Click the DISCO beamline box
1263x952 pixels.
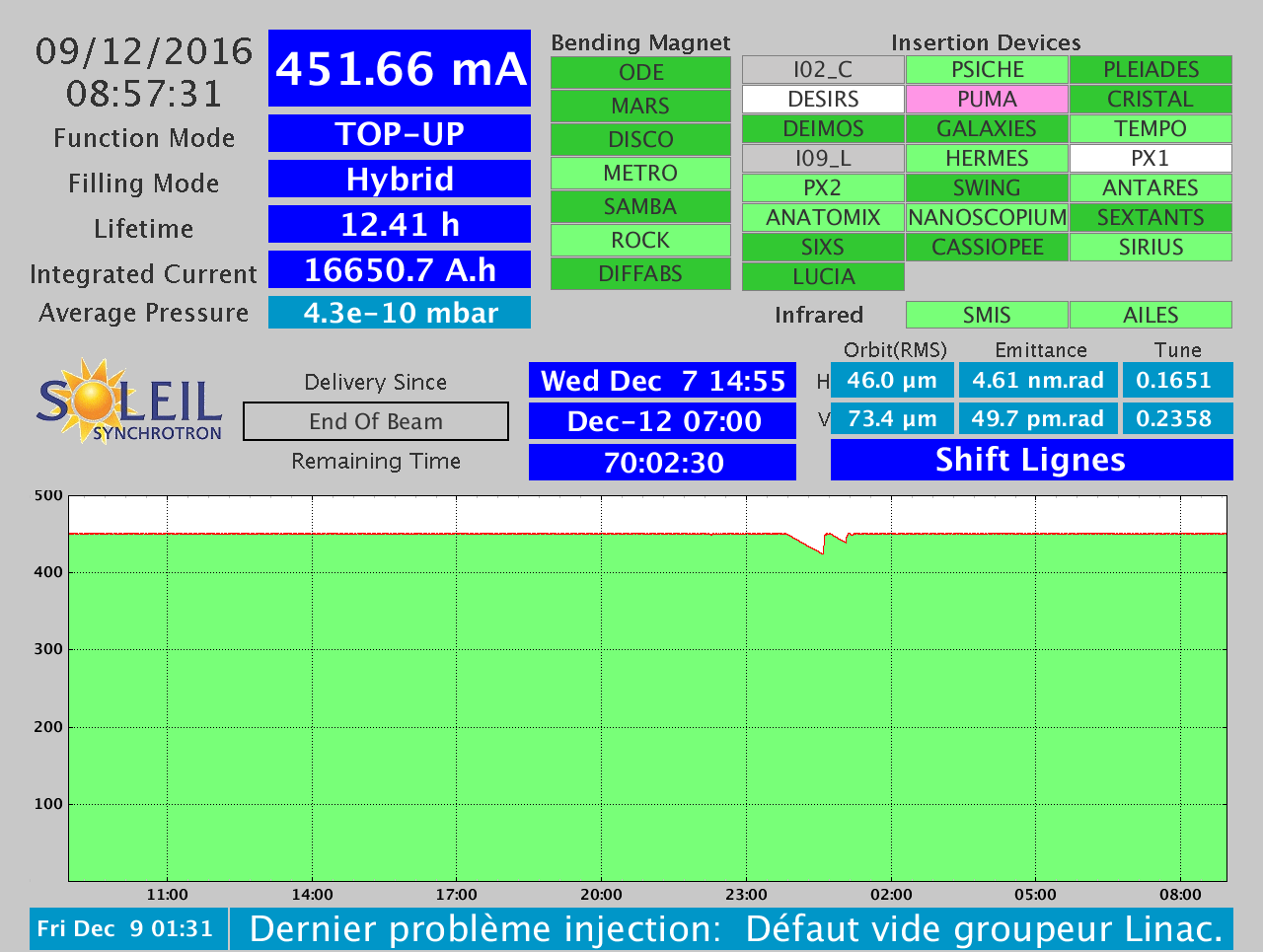point(640,140)
